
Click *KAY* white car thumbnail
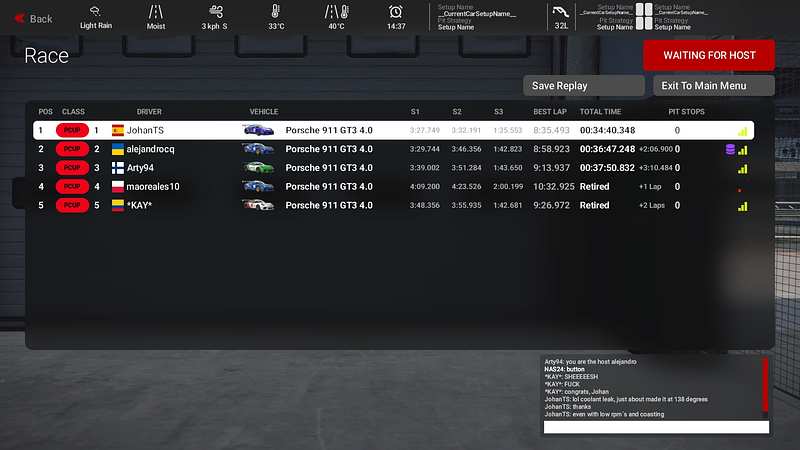(x=258, y=205)
